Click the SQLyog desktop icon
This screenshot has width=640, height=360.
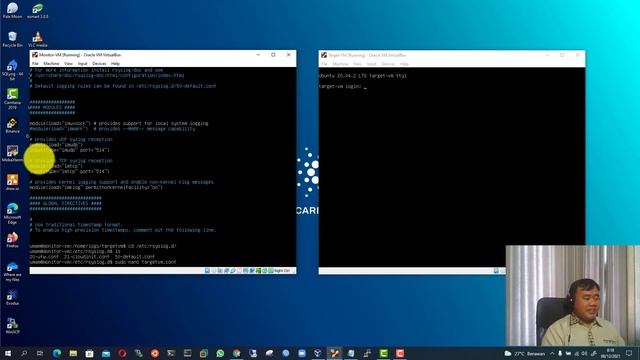12,69
